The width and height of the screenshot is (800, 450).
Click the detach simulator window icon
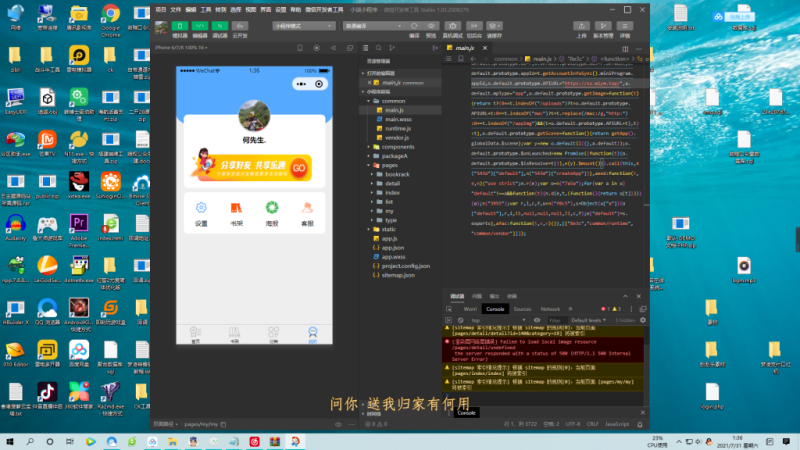point(349,48)
